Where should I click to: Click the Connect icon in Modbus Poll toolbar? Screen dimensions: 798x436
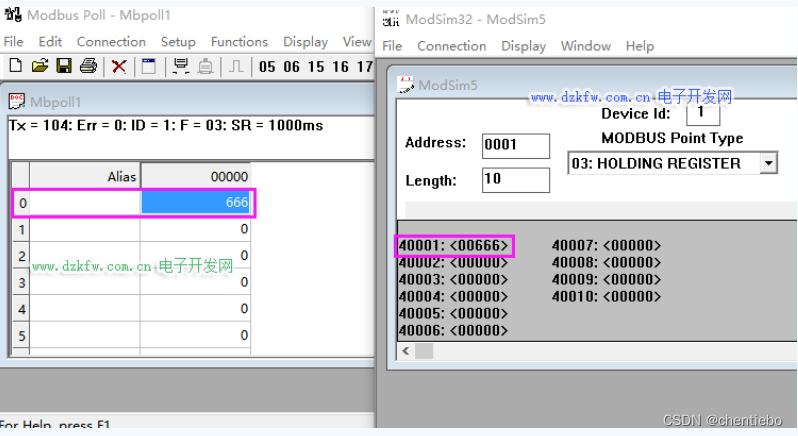[181, 67]
